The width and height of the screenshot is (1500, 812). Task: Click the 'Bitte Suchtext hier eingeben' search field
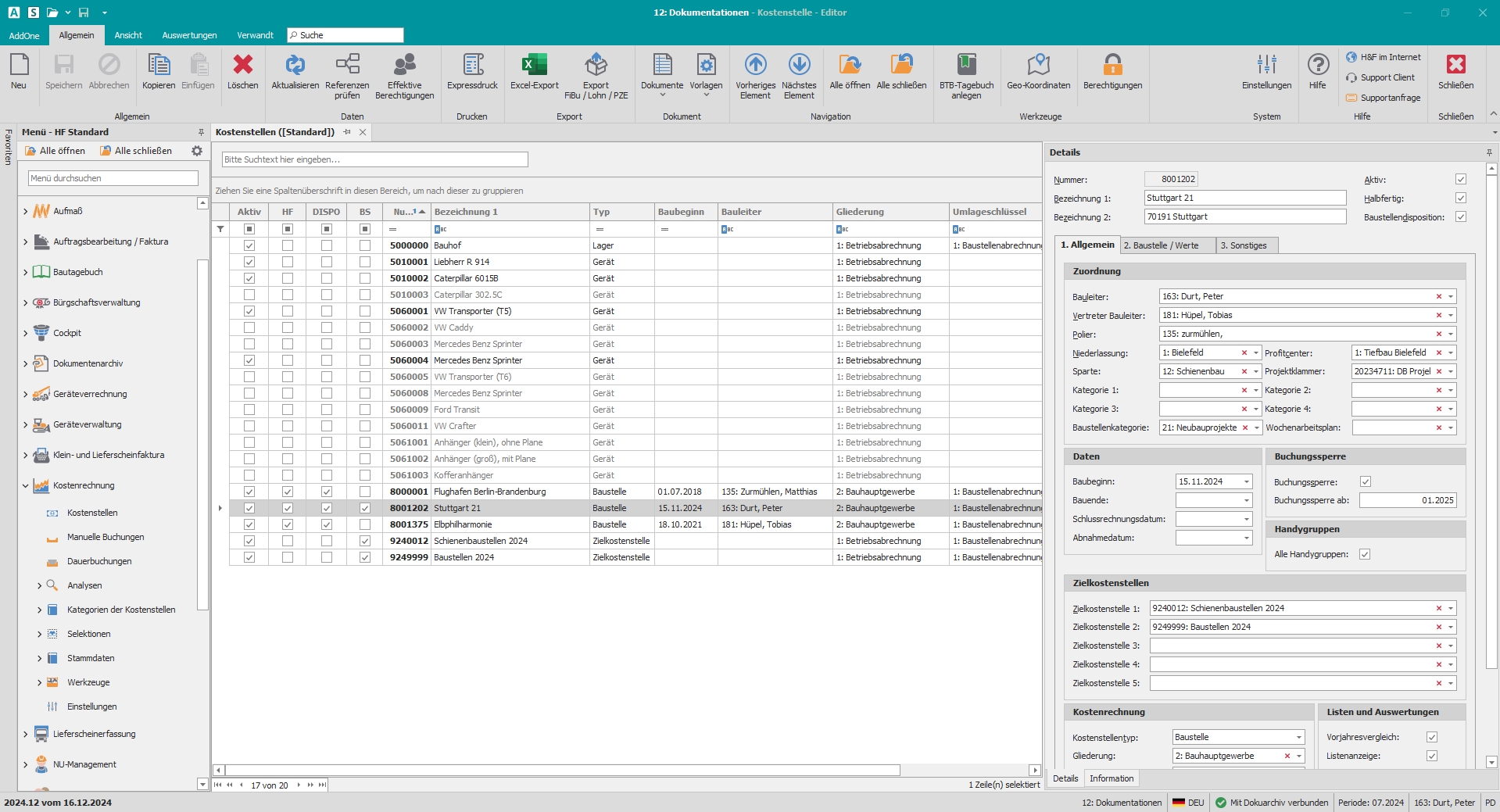point(375,159)
